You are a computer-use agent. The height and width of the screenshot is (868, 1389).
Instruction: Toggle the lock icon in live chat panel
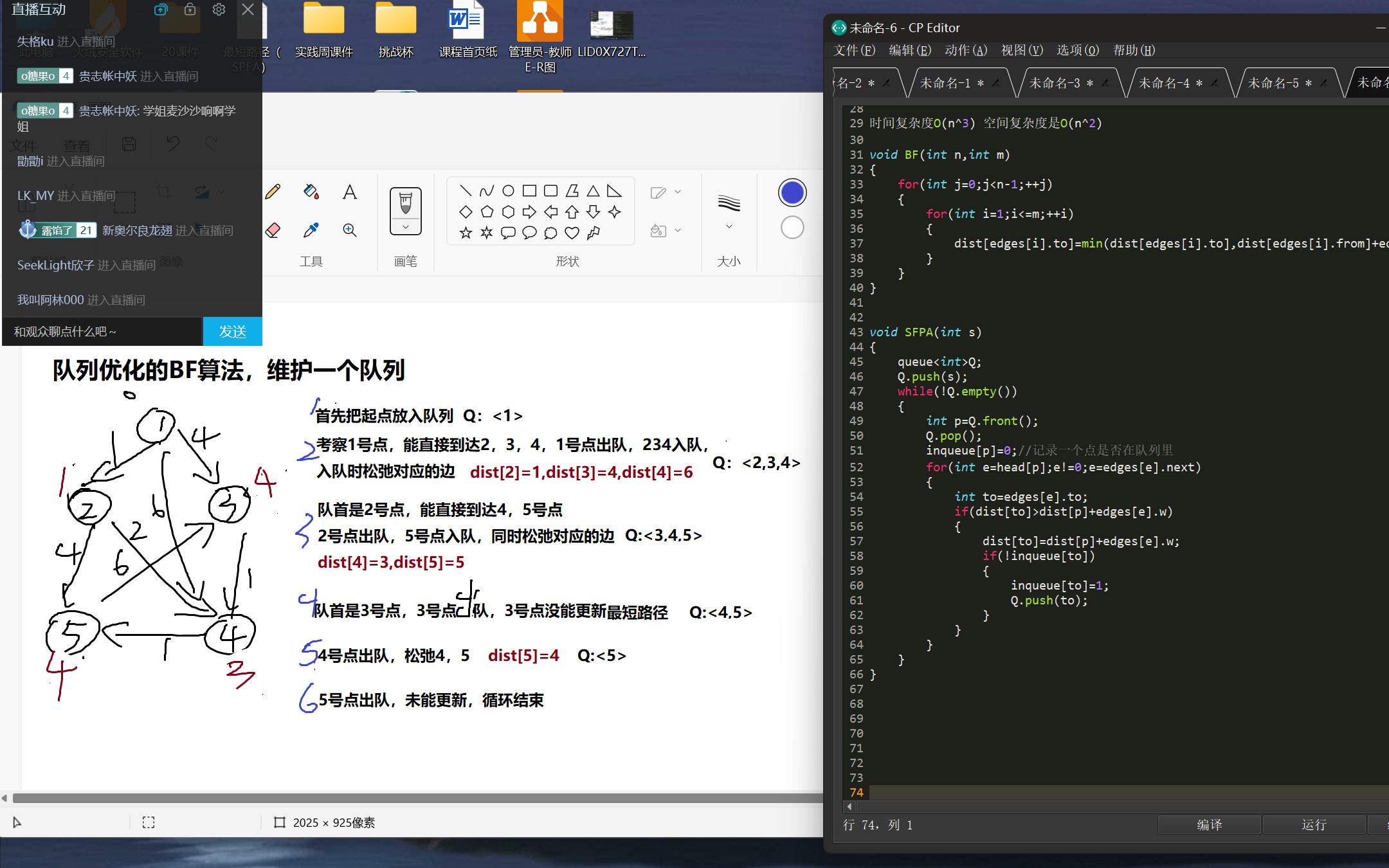click(190, 10)
